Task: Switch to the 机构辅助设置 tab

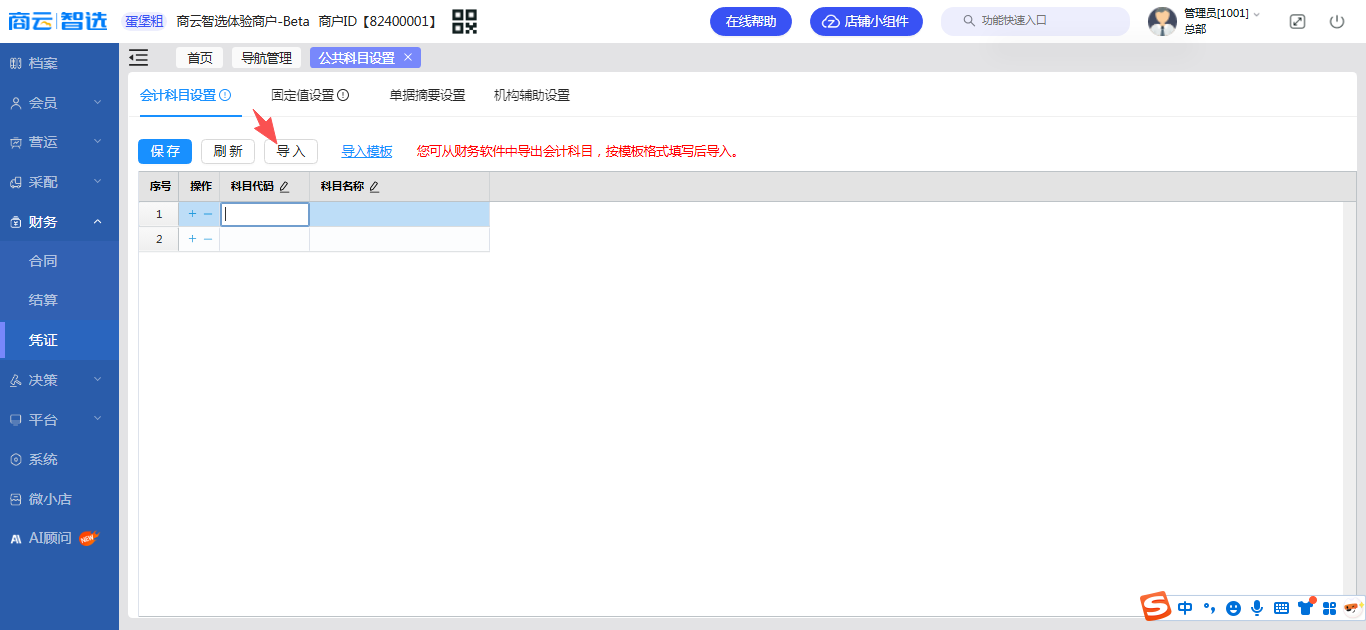Action: (x=531, y=96)
